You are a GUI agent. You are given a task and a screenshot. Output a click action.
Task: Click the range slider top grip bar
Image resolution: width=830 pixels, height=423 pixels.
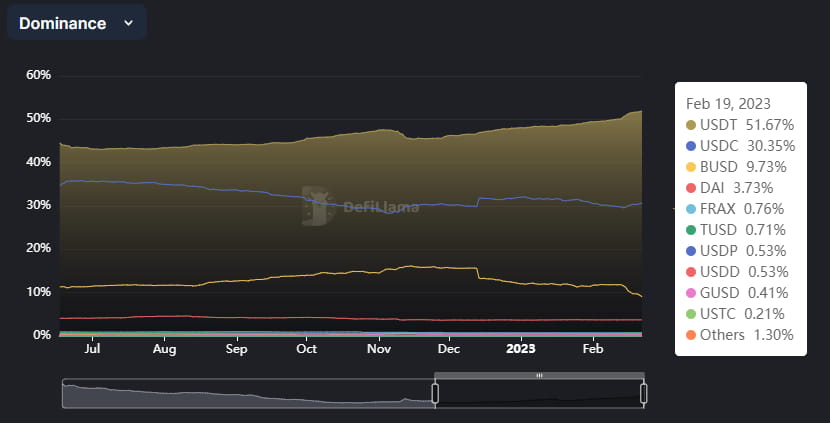539,375
